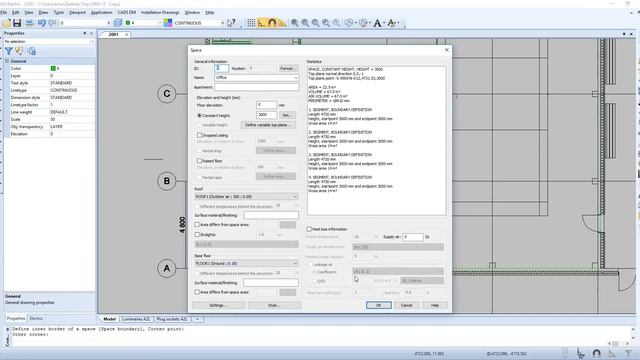Cancel the Space dialog
The image size is (640, 360).
click(407, 305)
